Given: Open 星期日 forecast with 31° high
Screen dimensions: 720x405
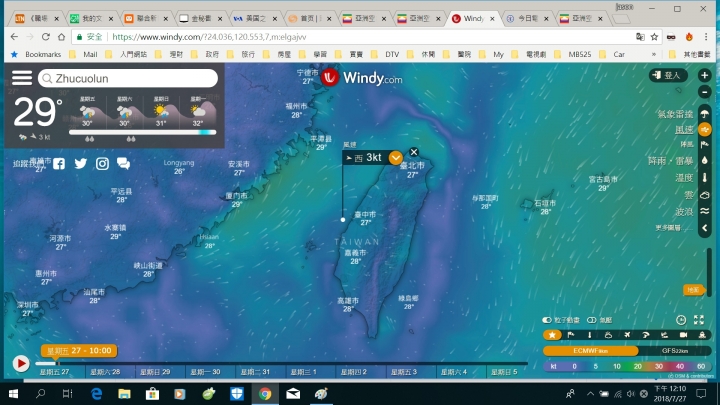Looking at the screenshot, I should click(x=161, y=112).
